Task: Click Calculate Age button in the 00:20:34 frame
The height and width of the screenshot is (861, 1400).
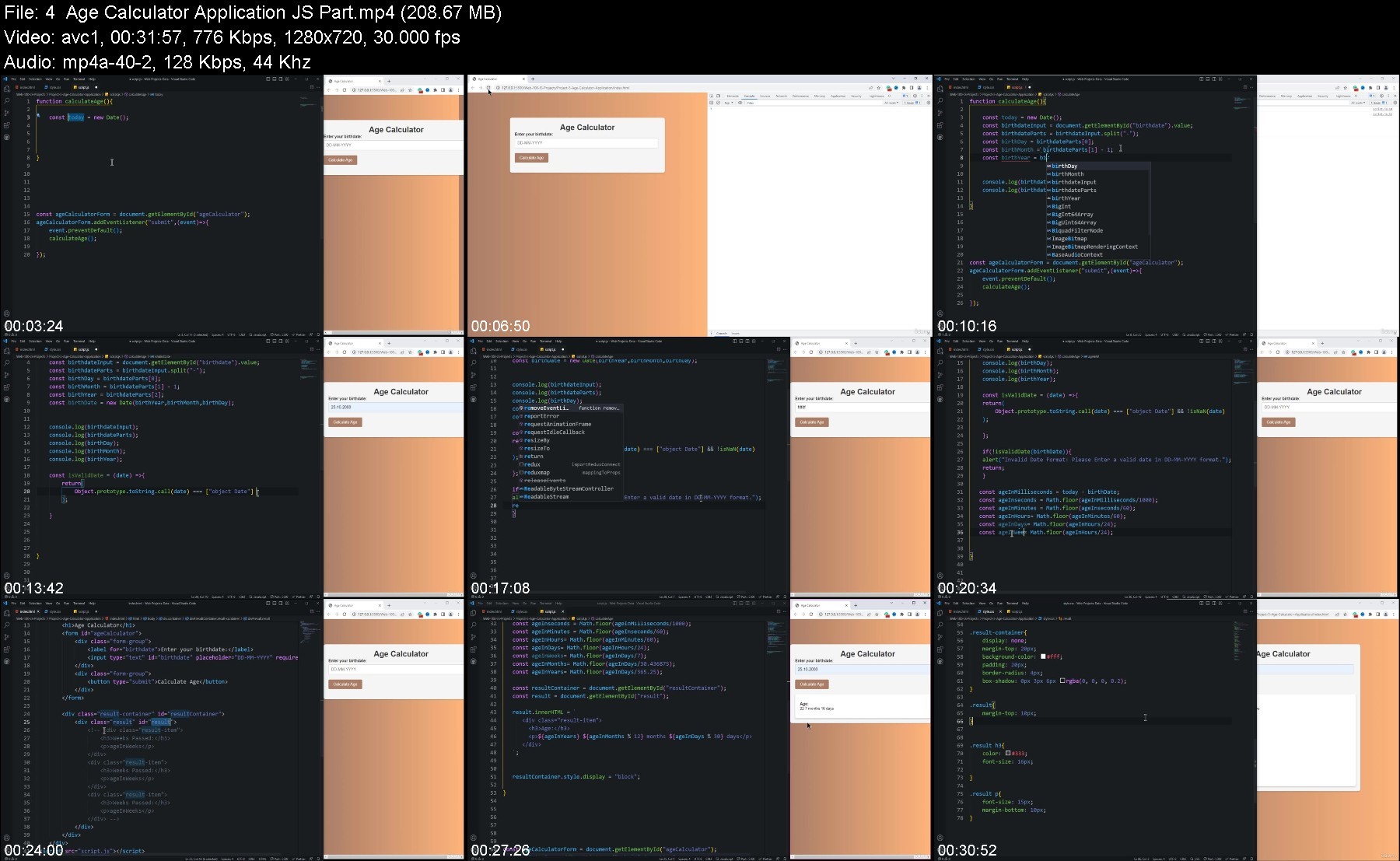Action: coord(1278,422)
